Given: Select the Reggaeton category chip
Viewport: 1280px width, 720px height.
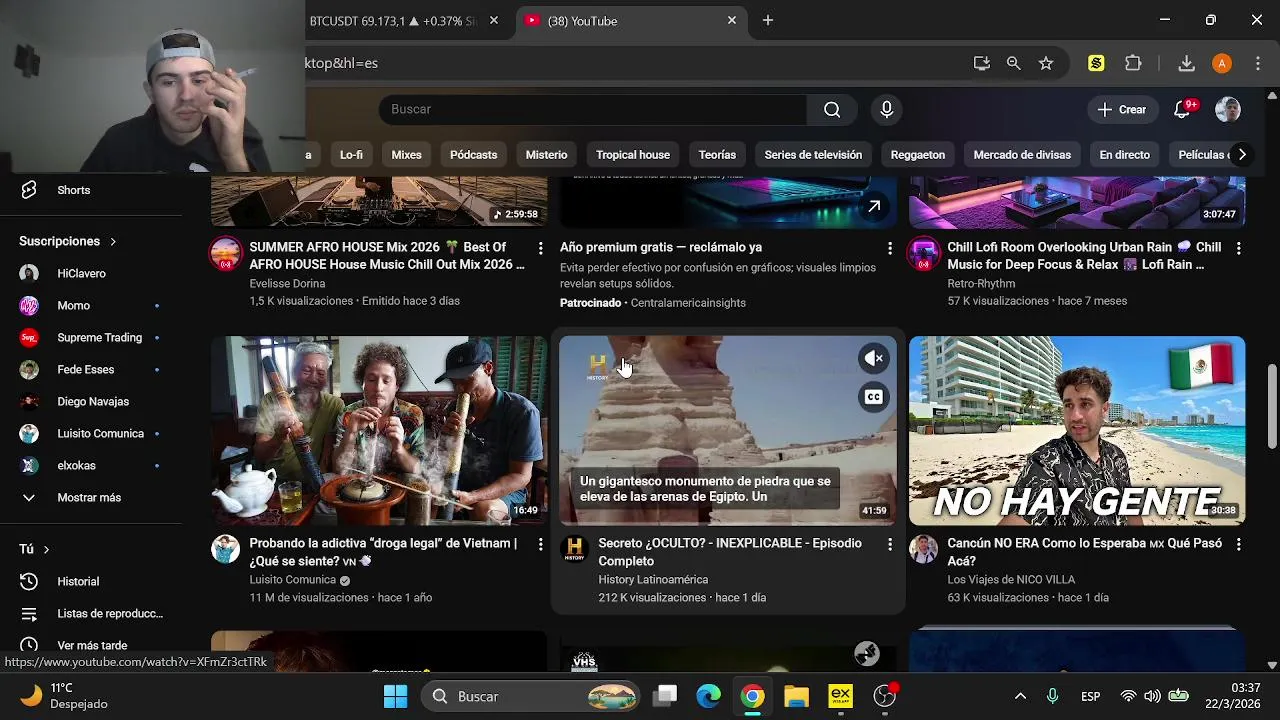Looking at the screenshot, I should pos(918,155).
